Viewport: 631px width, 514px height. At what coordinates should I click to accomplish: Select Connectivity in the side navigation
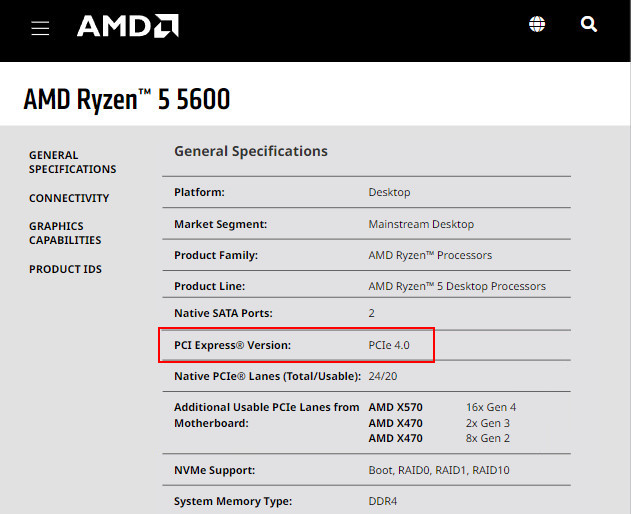click(69, 198)
